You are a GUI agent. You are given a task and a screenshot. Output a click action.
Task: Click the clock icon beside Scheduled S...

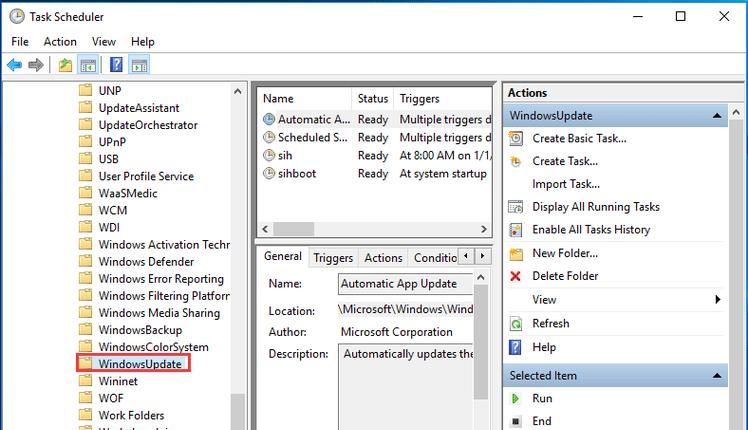269,137
